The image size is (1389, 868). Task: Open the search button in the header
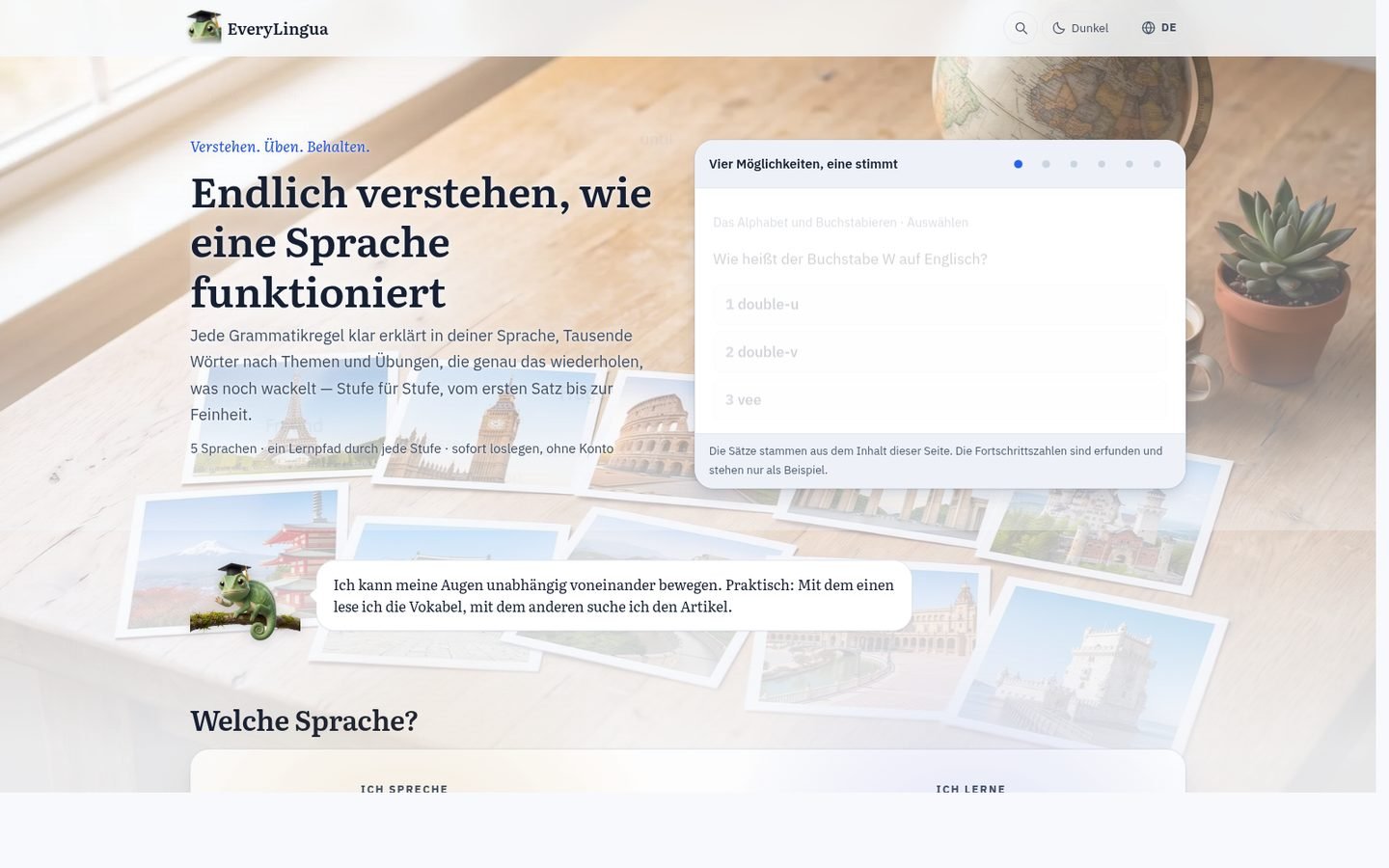click(x=1021, y=28)
